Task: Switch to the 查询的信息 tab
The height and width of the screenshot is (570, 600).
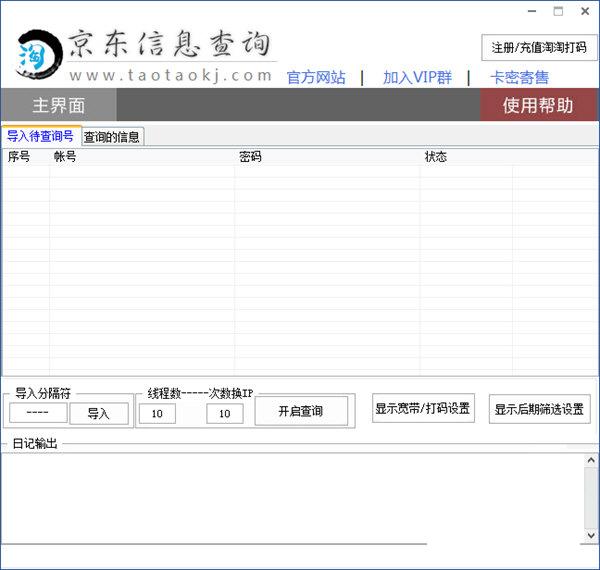Action: (x=112, y=137)
